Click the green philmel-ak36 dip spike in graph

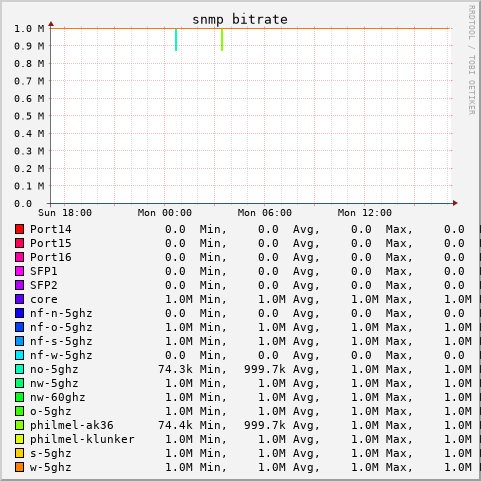[222, 40]
